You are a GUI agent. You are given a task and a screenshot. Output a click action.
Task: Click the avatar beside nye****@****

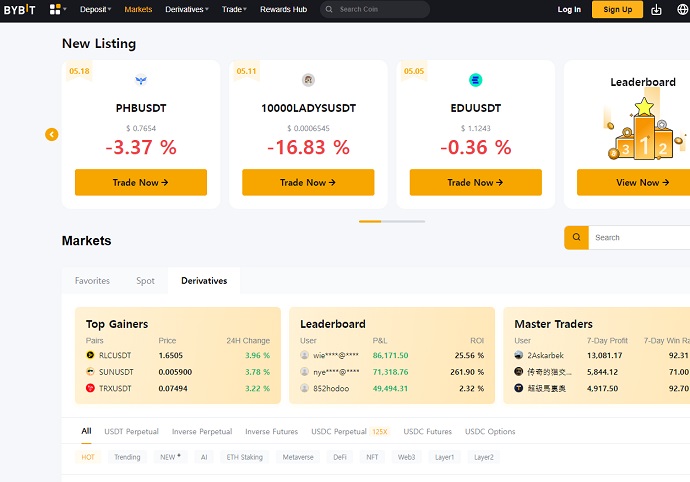point(305,372)
